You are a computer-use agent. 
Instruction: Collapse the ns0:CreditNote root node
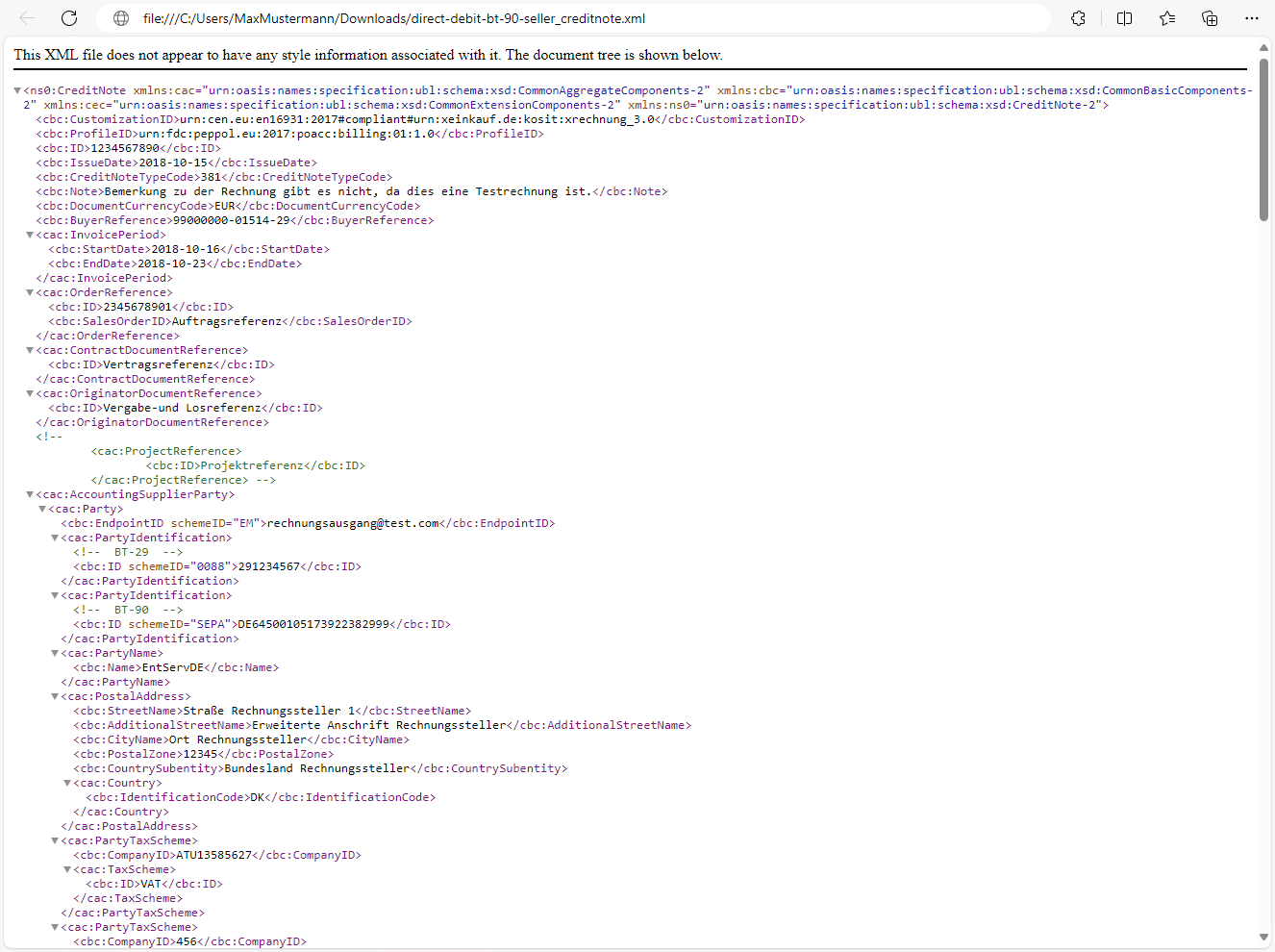click(17, 90)
